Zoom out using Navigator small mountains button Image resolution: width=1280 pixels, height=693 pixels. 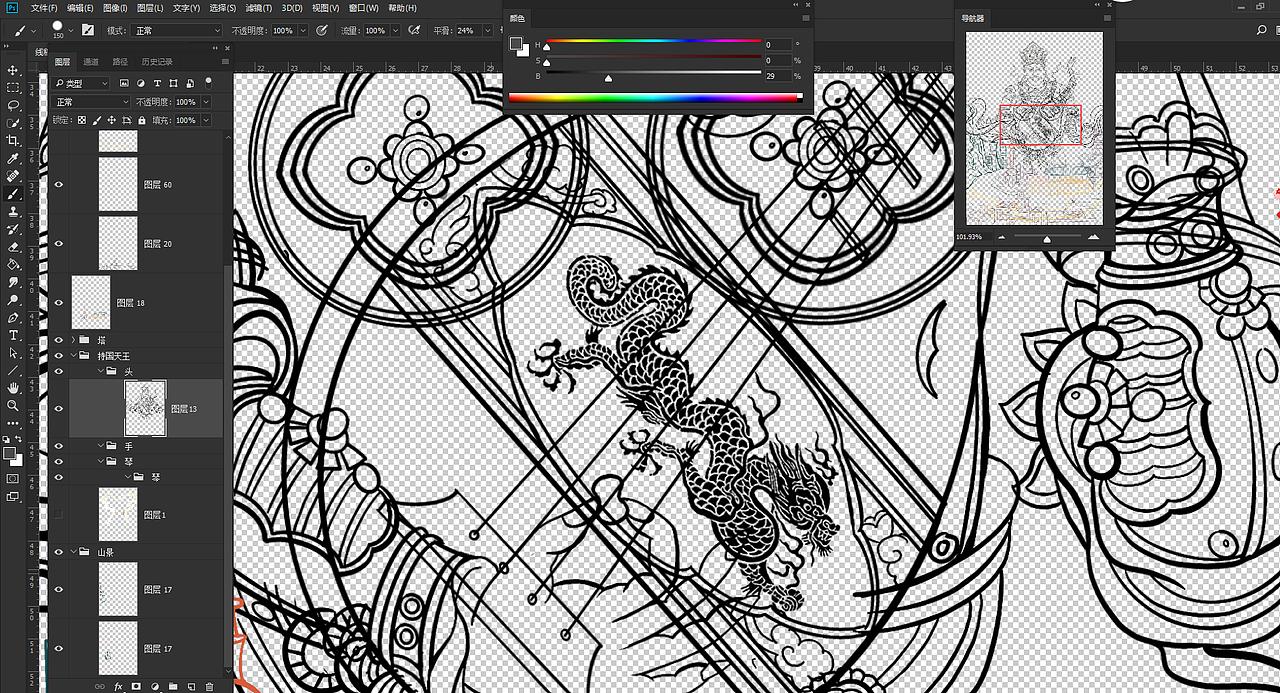tap(1002, 238)
